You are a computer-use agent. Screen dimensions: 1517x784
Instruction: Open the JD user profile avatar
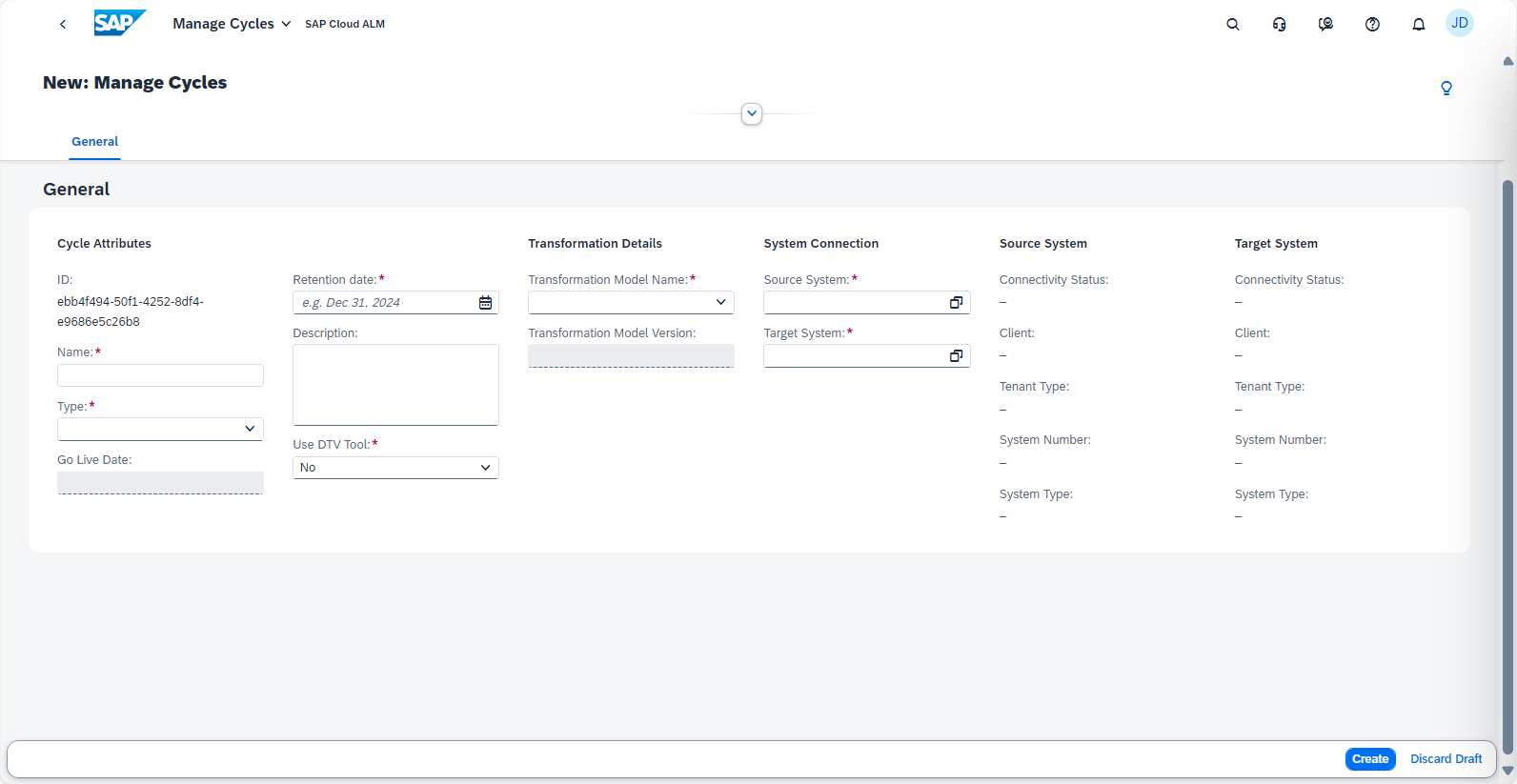click(x=1459, y=23)
